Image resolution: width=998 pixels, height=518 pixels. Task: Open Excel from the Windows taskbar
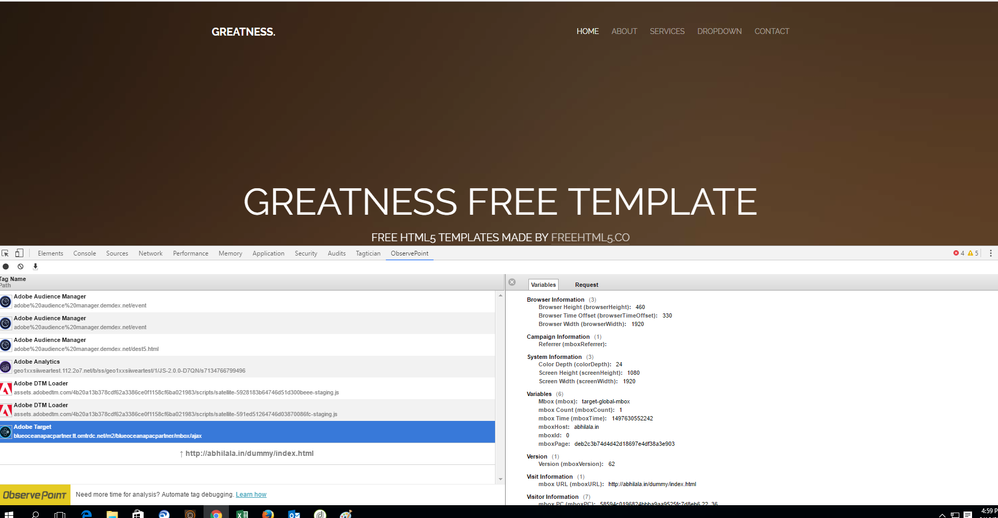[x=242, y=513]
